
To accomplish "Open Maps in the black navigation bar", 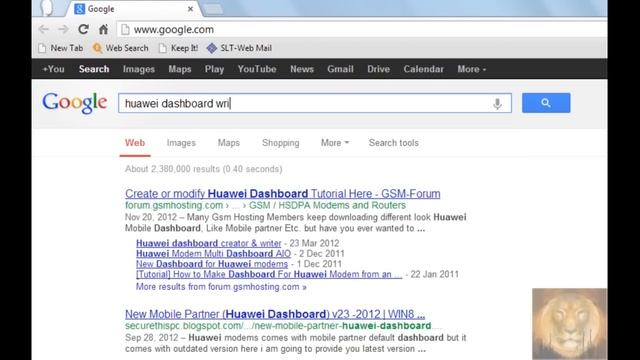I will click(180, 69).
